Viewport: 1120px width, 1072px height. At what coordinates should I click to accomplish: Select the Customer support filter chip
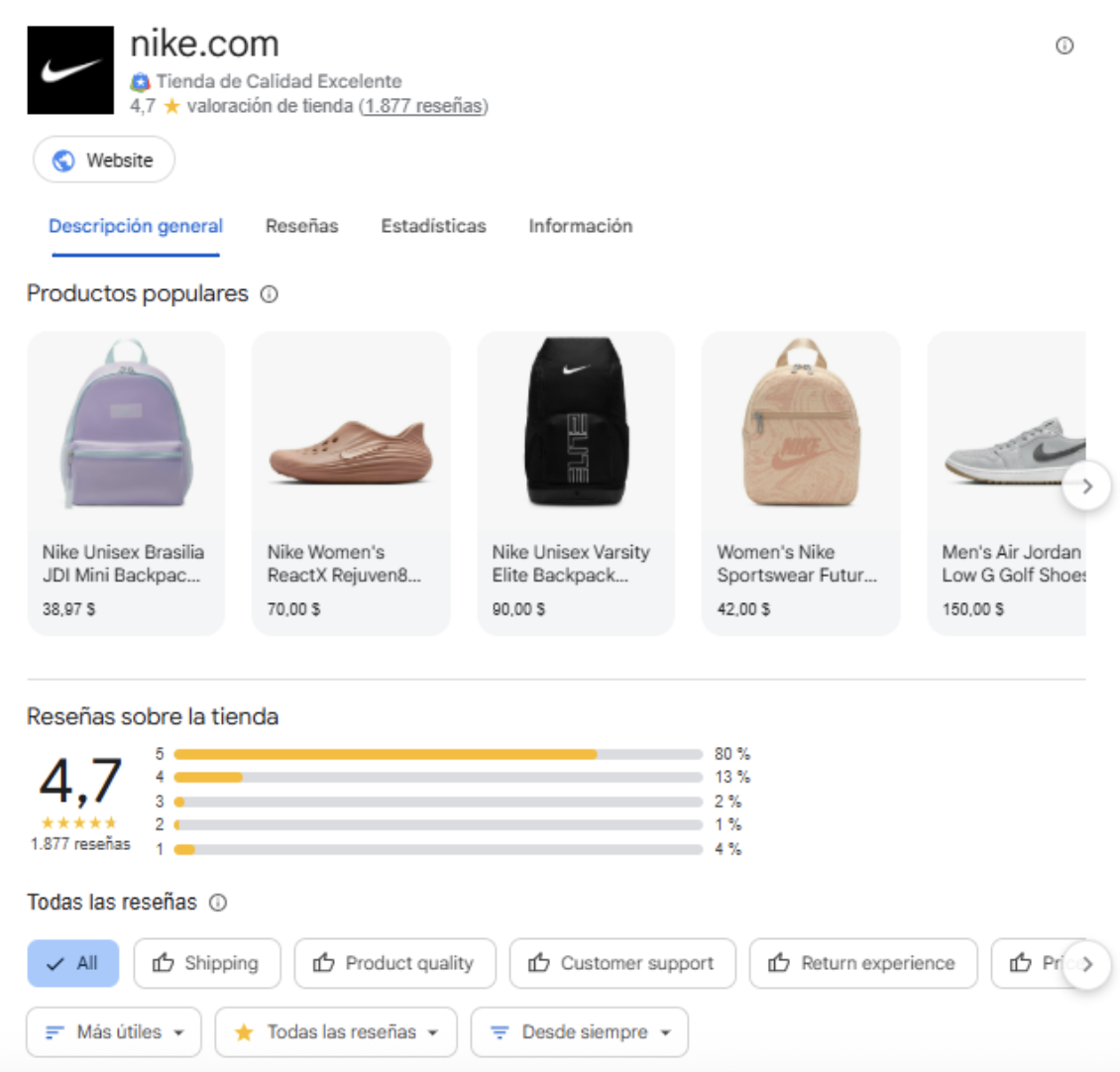coord(622,963)
